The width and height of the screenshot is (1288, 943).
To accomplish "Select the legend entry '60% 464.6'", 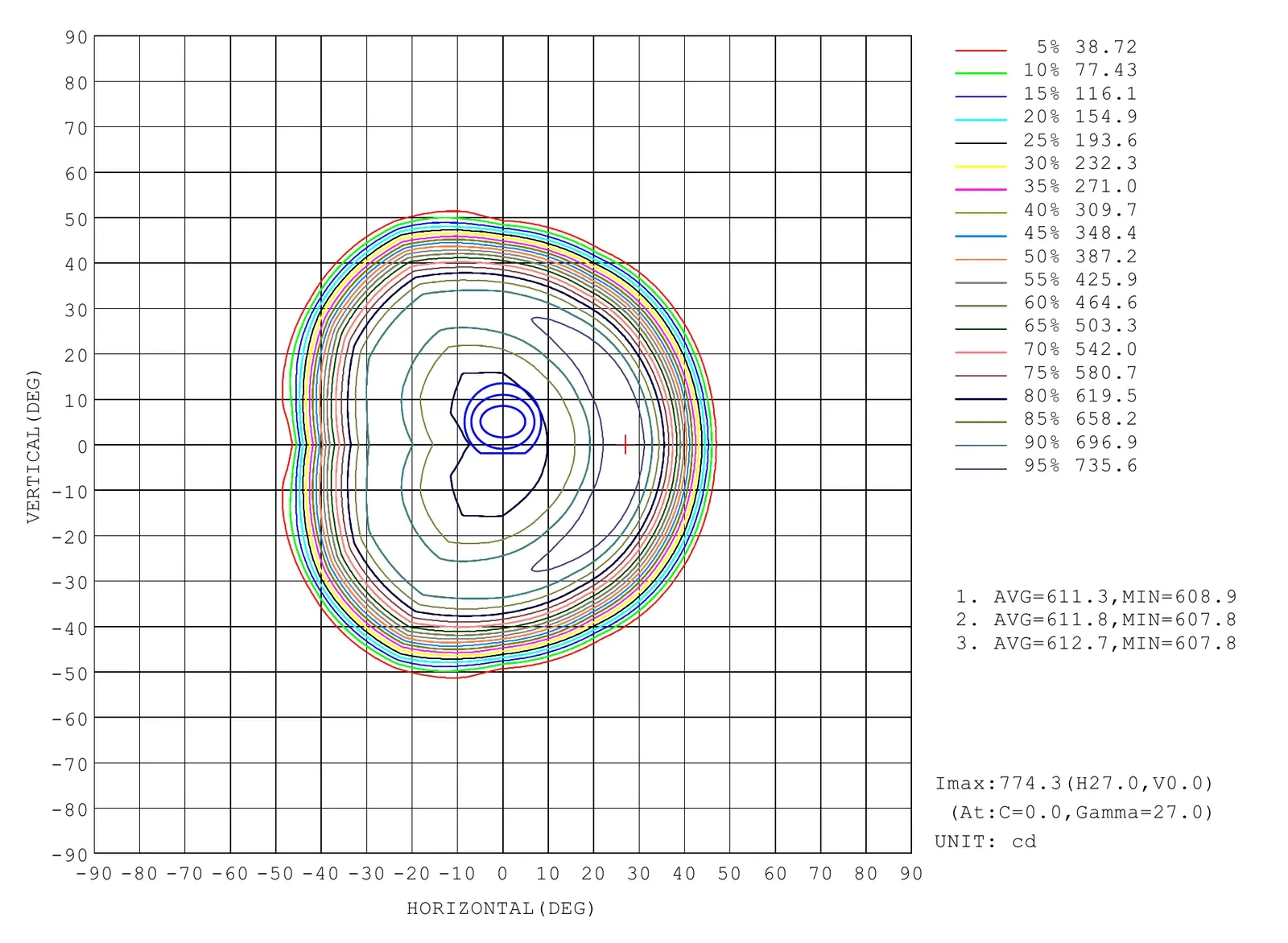I will point(1046,303).
